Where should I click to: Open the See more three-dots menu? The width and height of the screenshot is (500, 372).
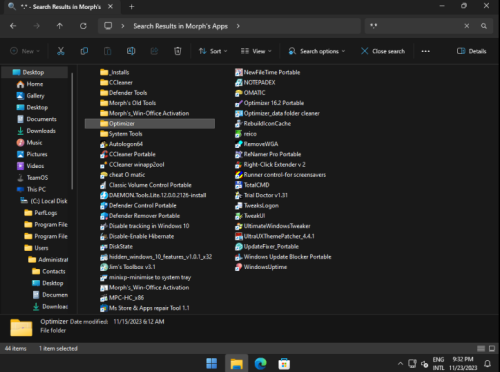tap(426, 51)
